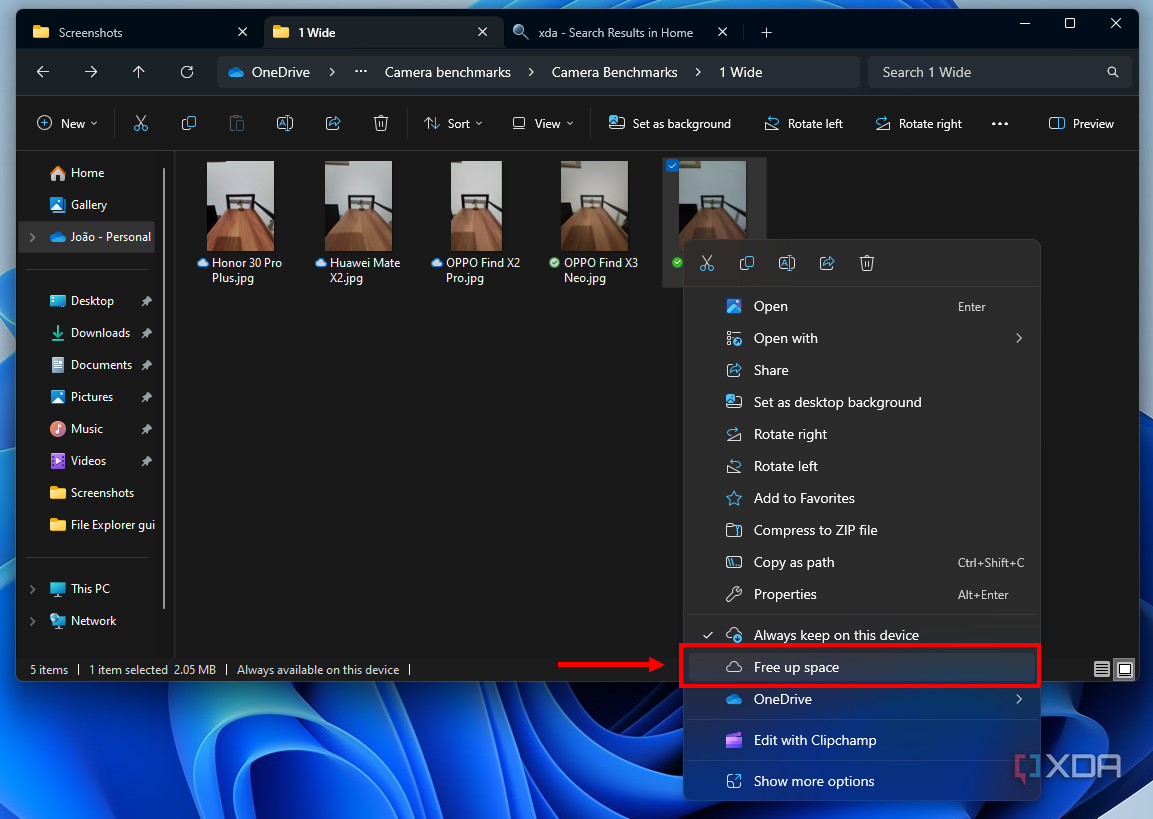Viewport: 1153px width, 819px height.
Task: Click Show more options
Action: pyautogui.click(x=814, y=781)
